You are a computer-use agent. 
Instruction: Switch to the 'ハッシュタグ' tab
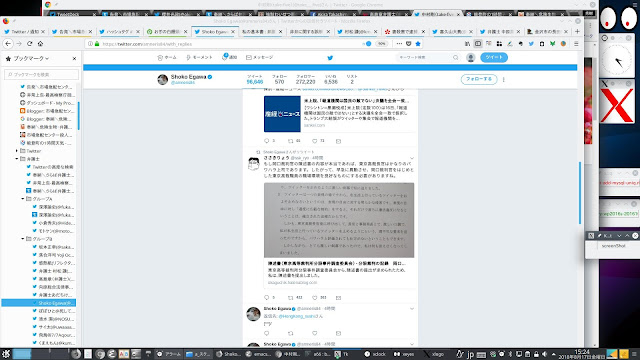tap(119, 31)
